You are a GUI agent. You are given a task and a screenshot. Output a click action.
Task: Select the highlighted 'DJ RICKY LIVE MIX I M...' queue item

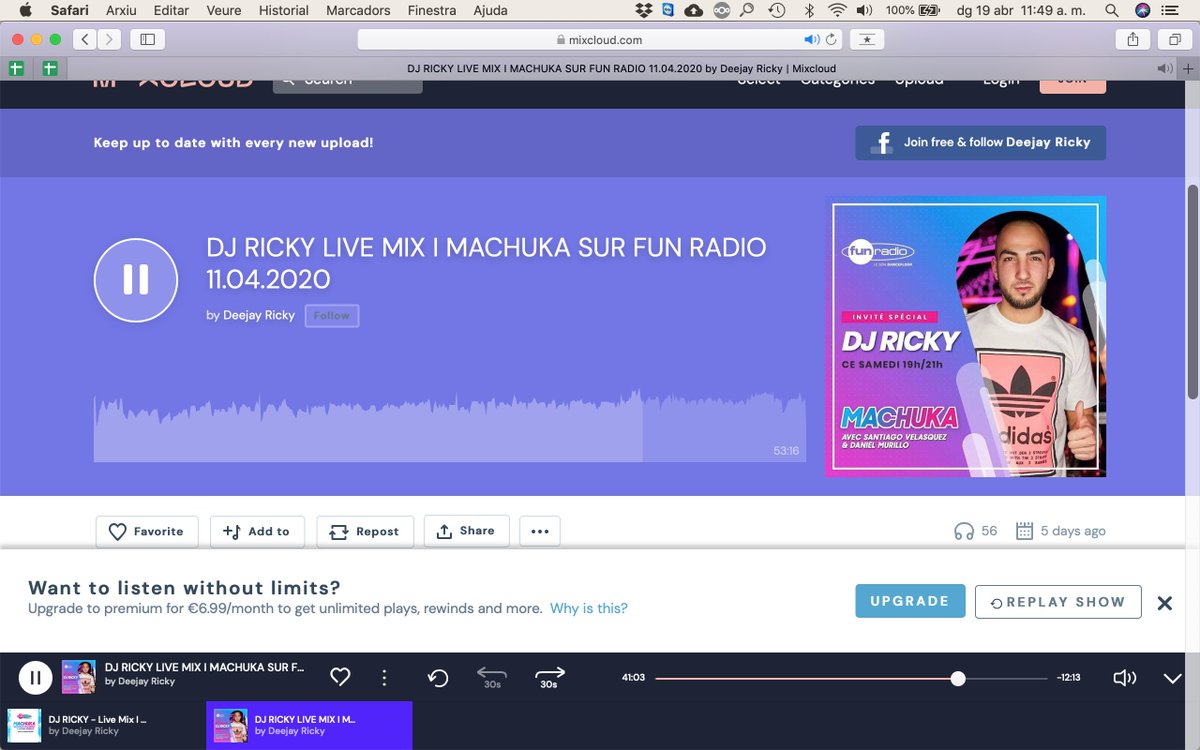pos(309,725)
